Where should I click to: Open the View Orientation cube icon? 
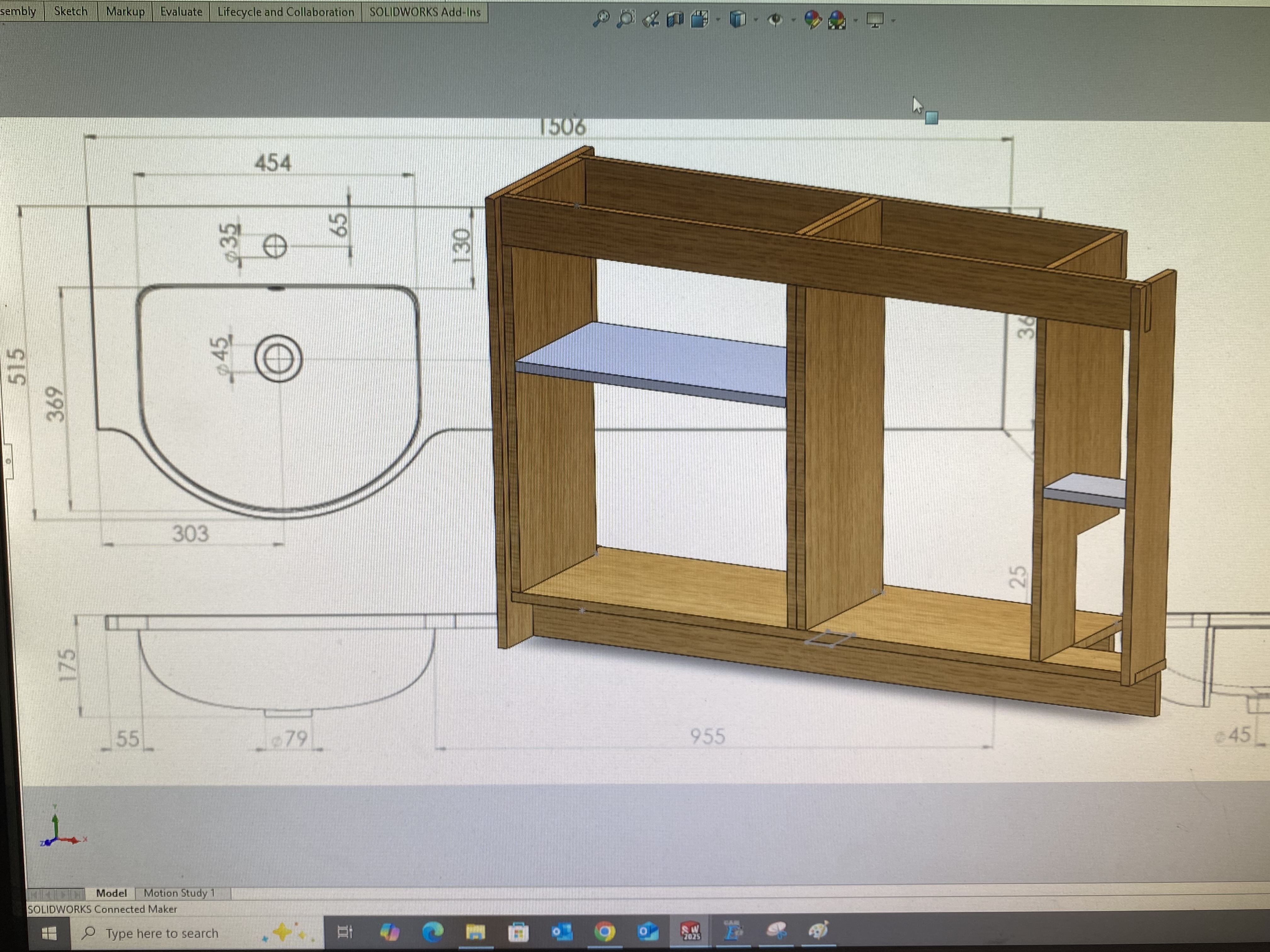click(700, 20)
